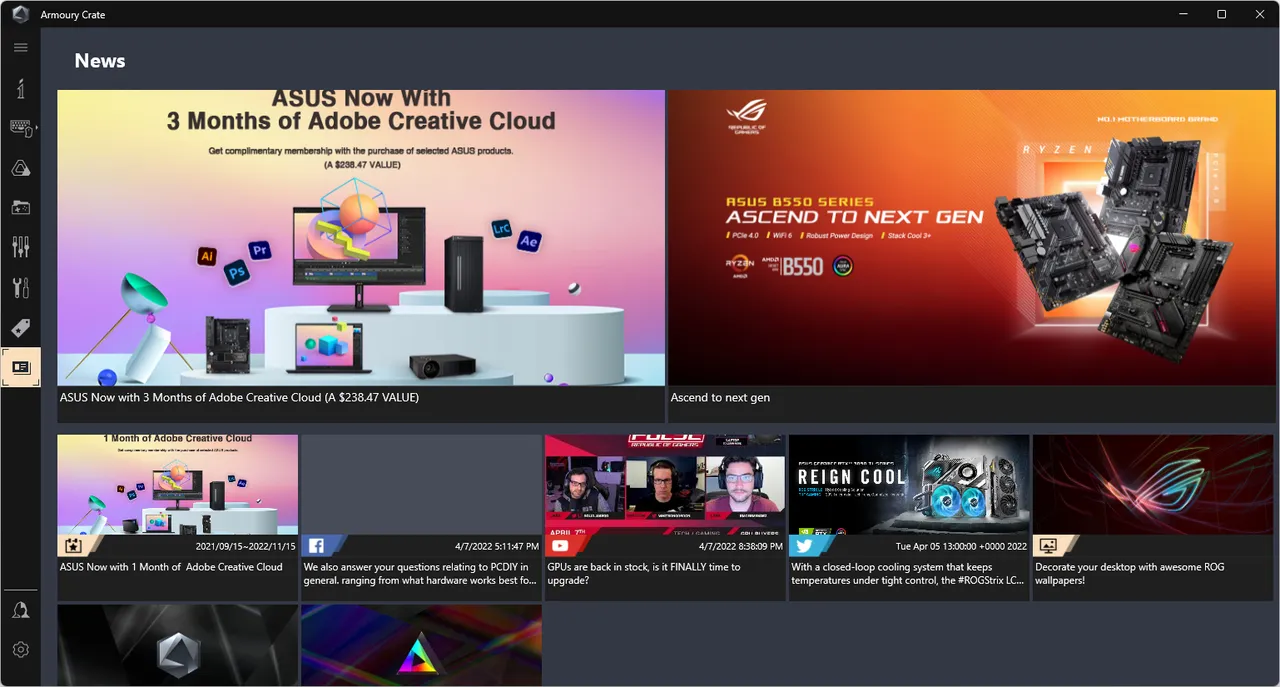
Task: Click the wallpaper monitor icon on ROG card
Action: point(1048,546)
